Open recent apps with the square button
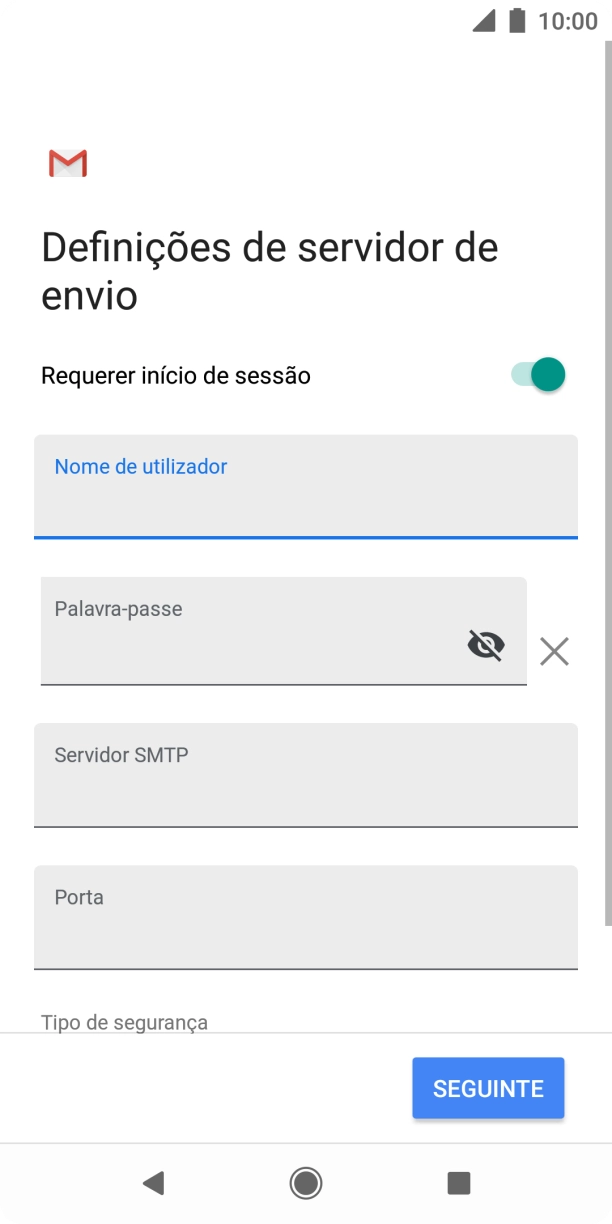Image resolution: width=612 pixels, height=1224 pixels. pyautogui.click(x=459, y=1181)
